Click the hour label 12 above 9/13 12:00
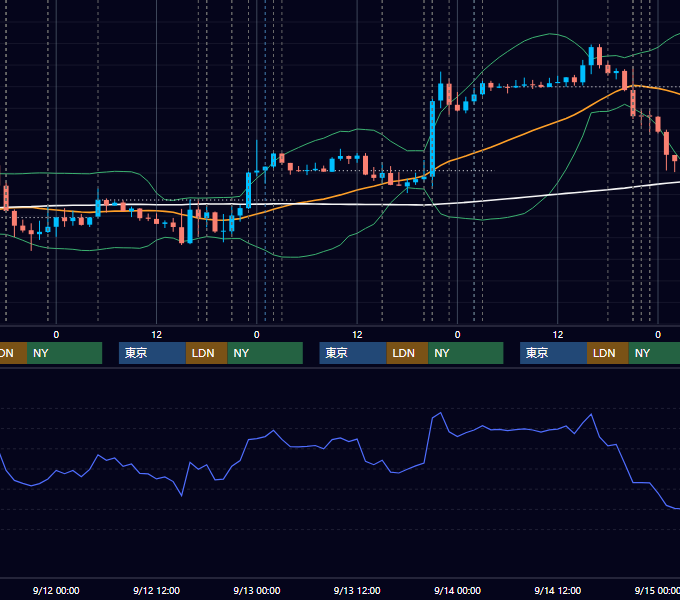The image size is (680, 600). click(357, 335)
